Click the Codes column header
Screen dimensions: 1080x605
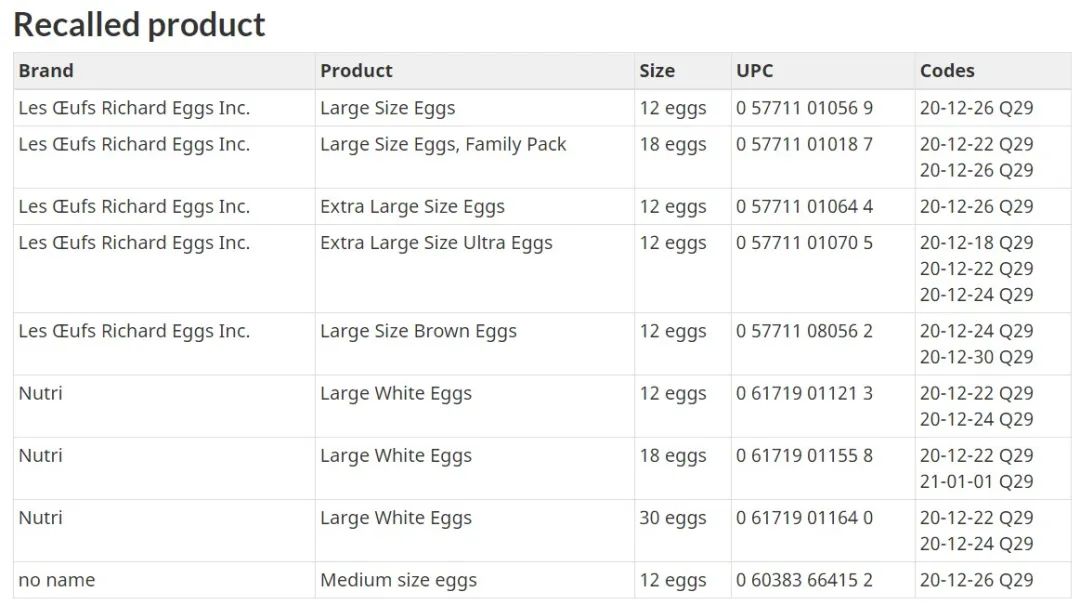tap(947, 71)
